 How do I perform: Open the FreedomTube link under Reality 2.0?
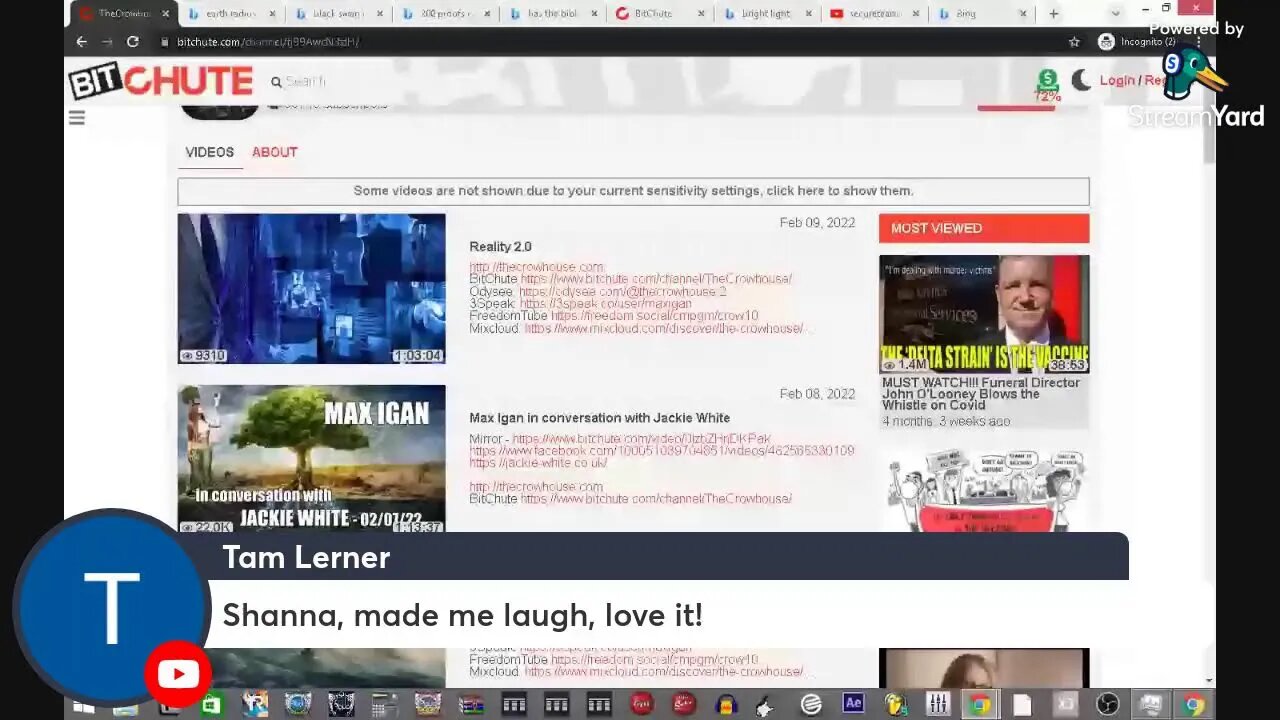point(654,315)
